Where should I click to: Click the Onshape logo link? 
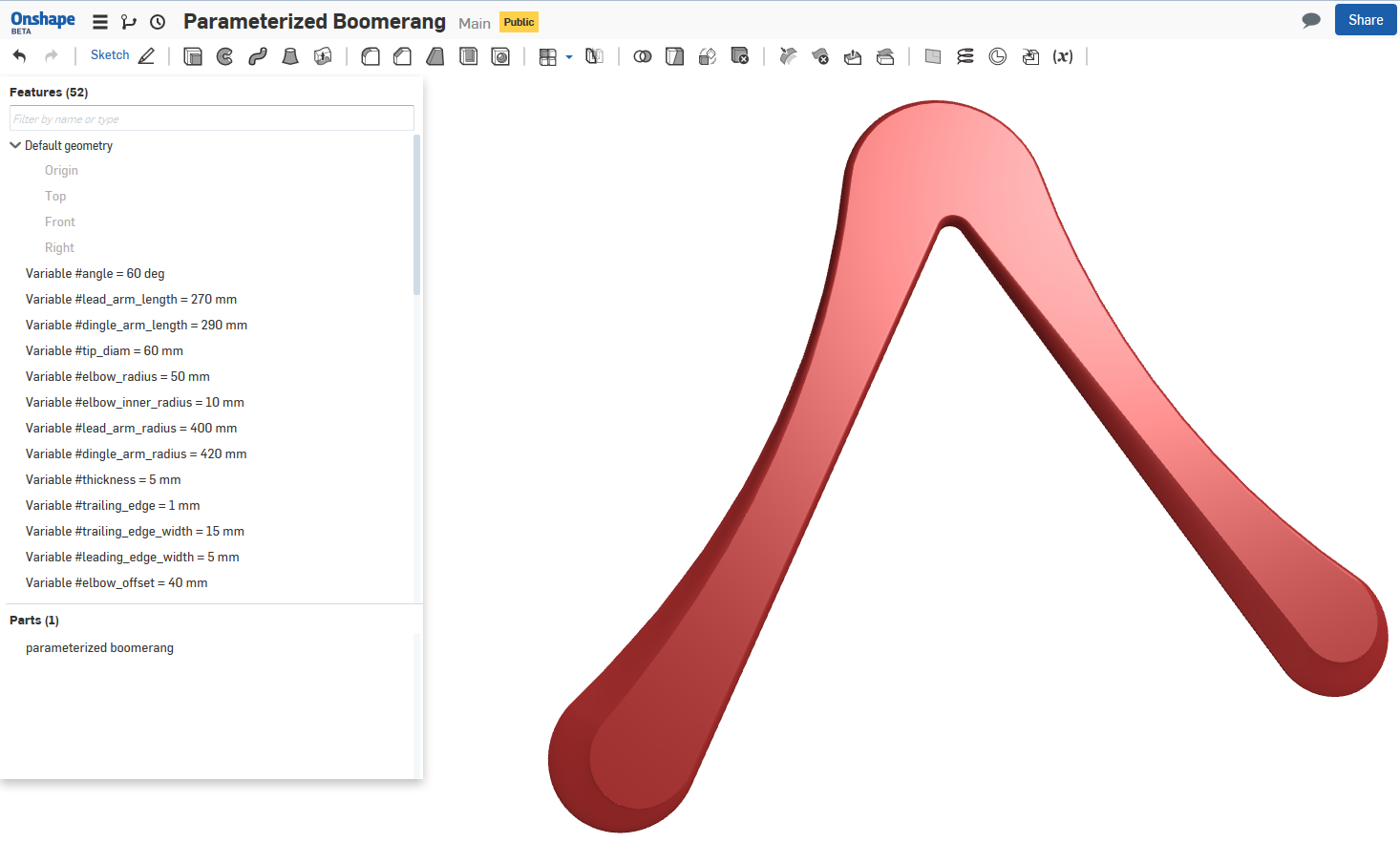coord(43,22)
